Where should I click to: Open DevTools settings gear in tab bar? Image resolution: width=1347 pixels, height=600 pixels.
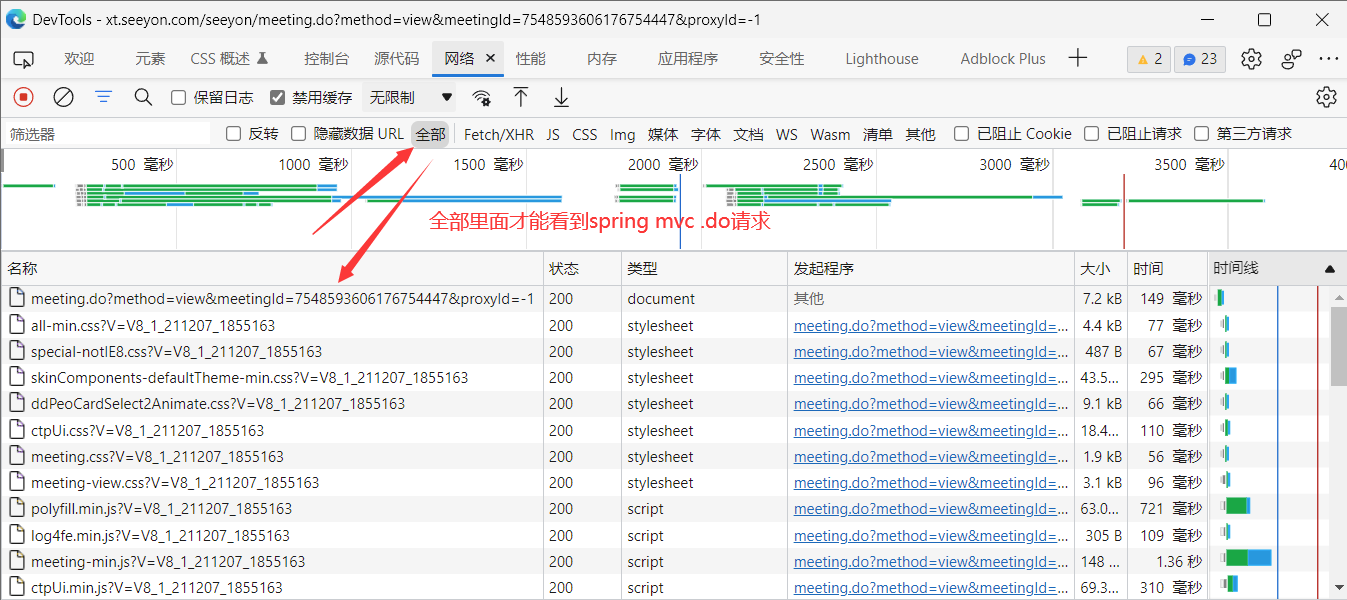pyautogui.click(x=1251, y=59)
